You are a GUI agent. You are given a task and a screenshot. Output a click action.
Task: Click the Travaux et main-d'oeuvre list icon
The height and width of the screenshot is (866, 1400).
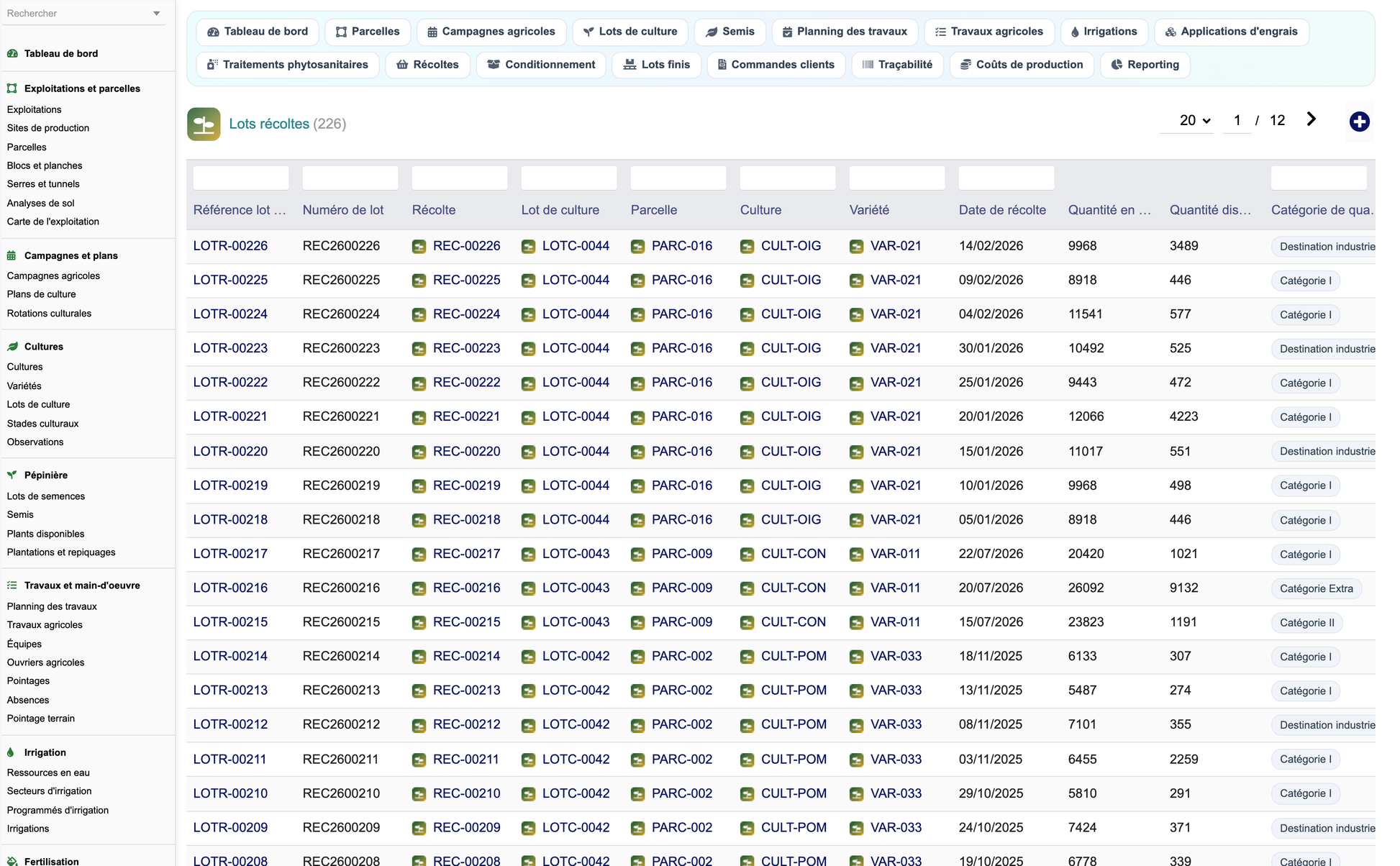coord(12,585)
